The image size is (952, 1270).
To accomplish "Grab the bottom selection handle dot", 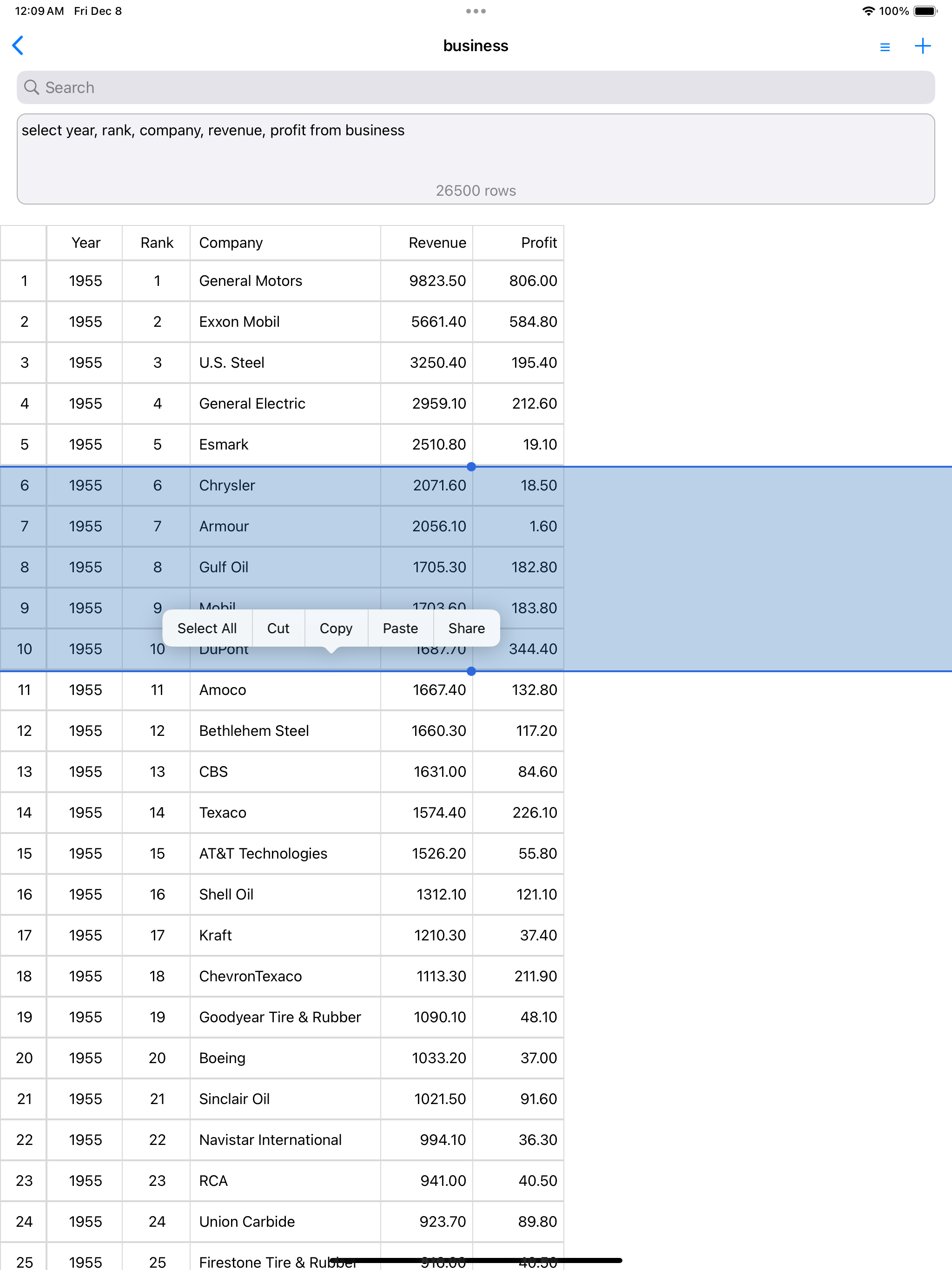I will (471, 671).
